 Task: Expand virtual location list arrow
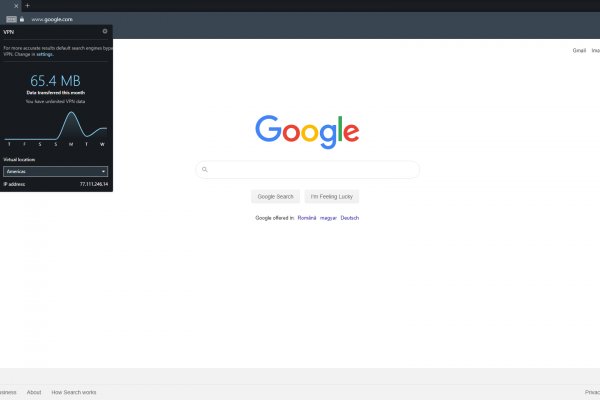[x=103, y=171]
